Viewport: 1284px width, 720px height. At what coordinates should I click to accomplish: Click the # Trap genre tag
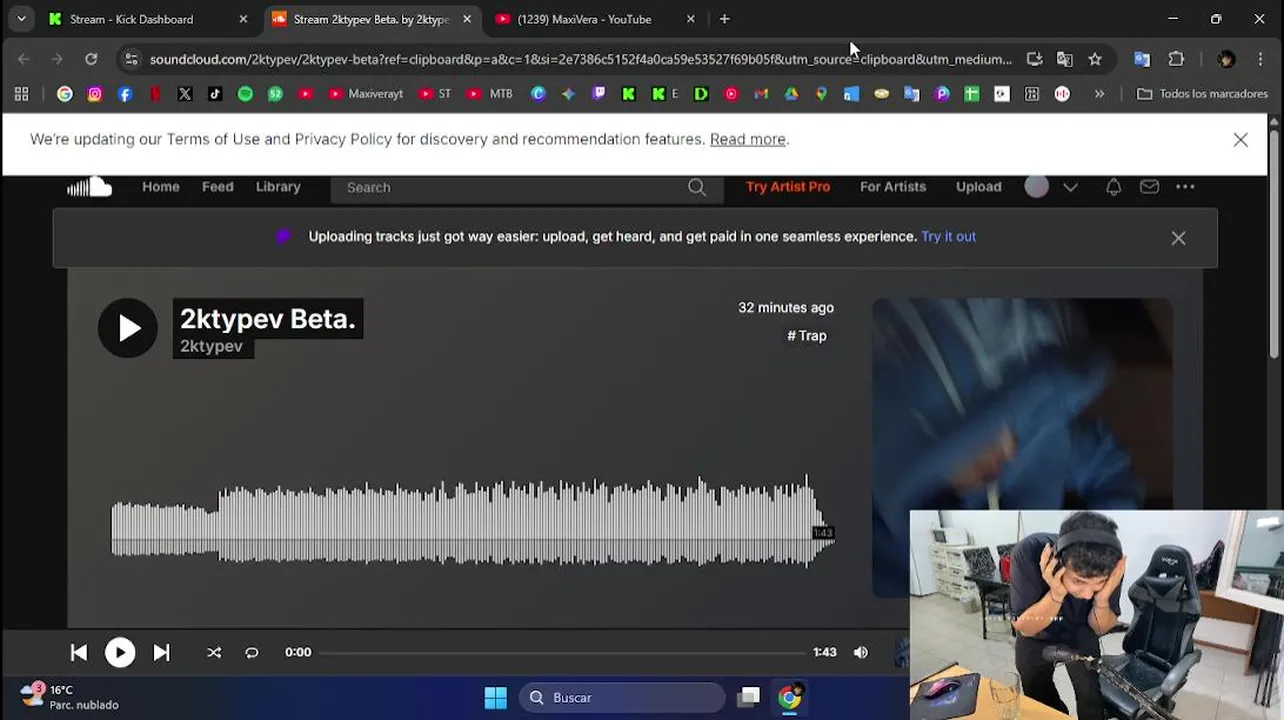(807, 336)
